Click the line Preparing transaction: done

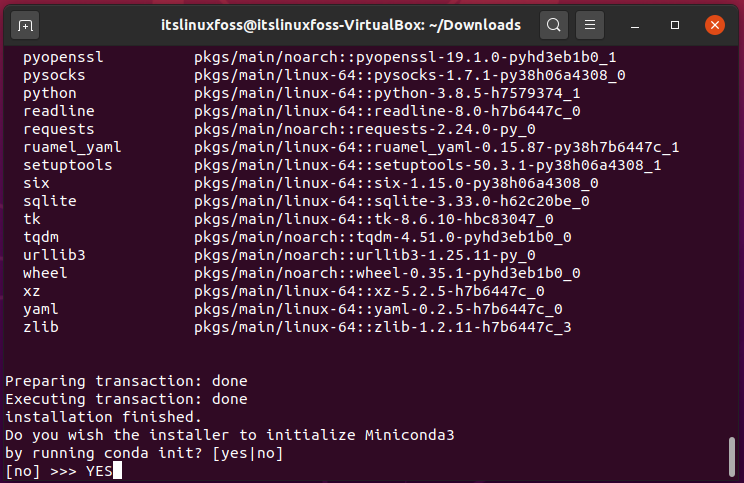(x=126, y=381)
